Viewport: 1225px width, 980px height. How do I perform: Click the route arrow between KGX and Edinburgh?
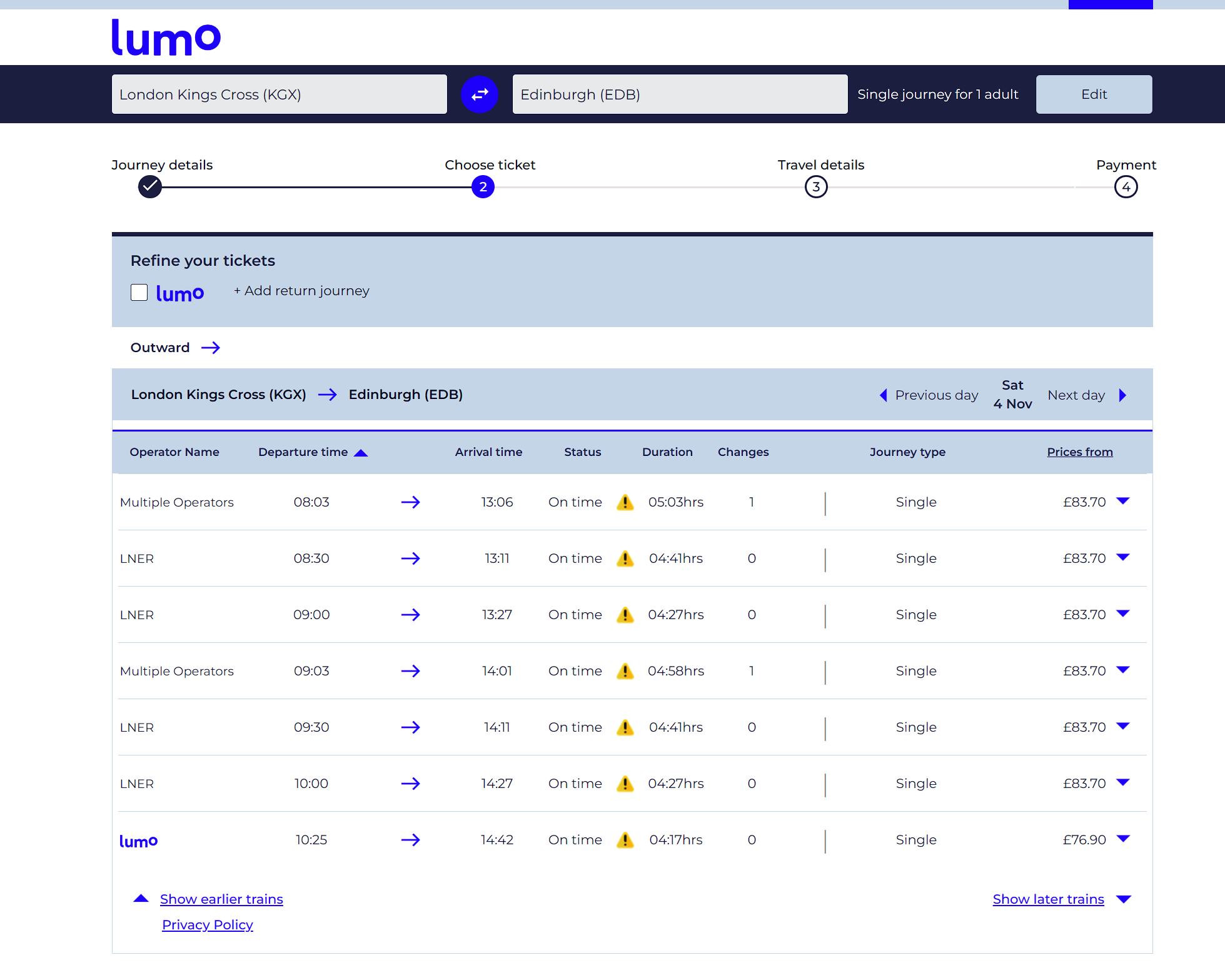tap(328, 395)
